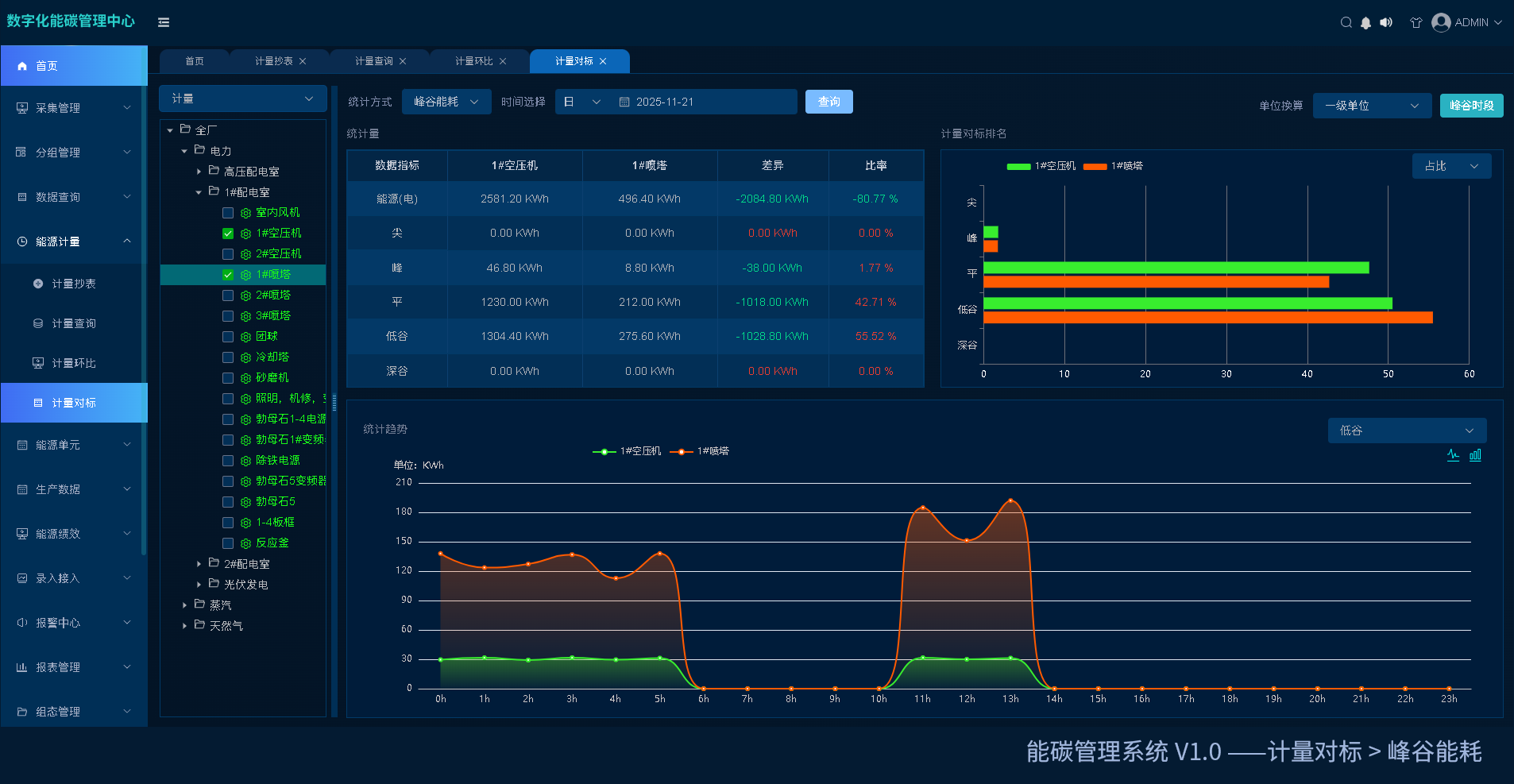This screenshot has width=1514, height=784.
Task: Click the 峰谷时段 button
Action: coord(1471,106)
